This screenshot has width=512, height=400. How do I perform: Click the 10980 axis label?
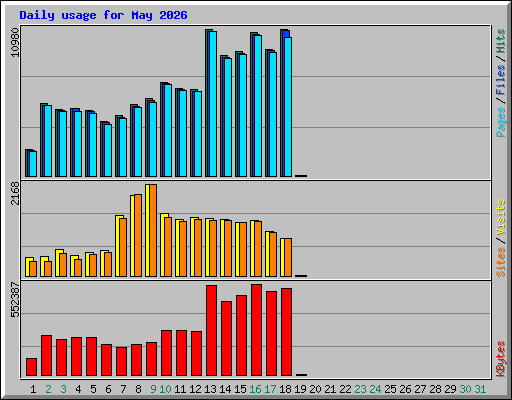(15, 43)
